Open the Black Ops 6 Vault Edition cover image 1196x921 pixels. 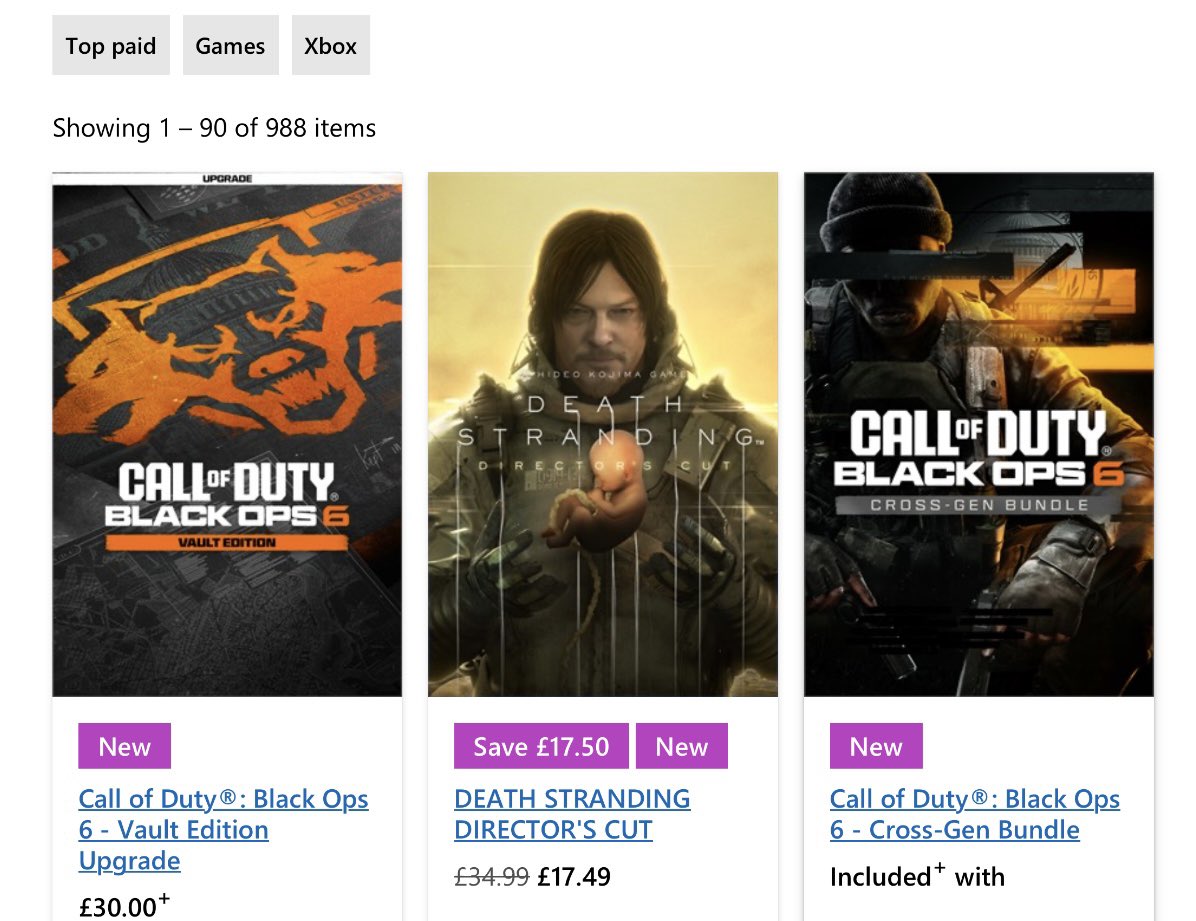227,434
